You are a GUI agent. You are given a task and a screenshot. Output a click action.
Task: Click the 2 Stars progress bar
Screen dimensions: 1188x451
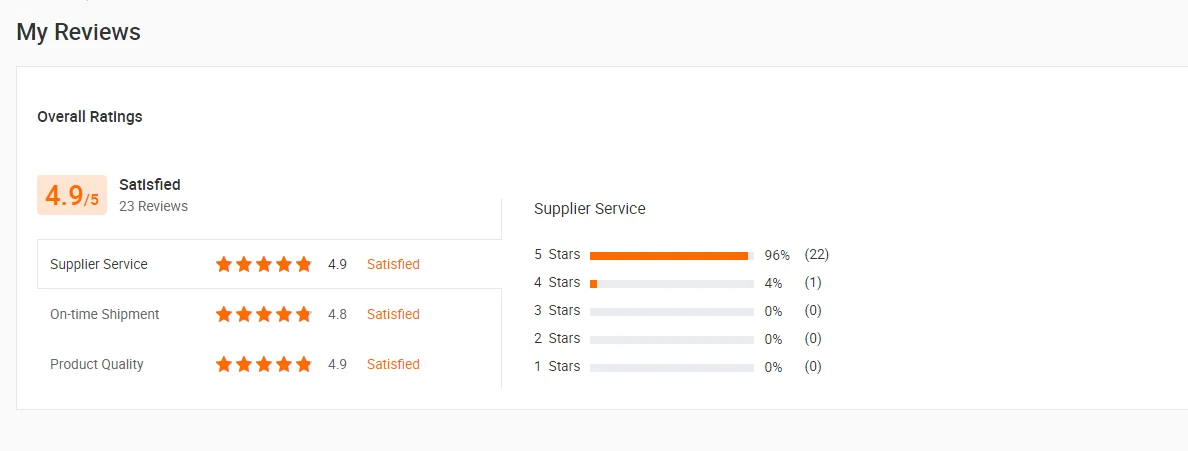coord(671,340)
